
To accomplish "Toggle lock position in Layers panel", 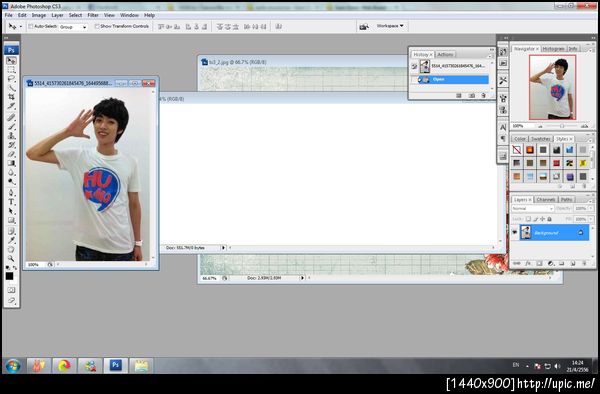I will (x=542, y=219).
